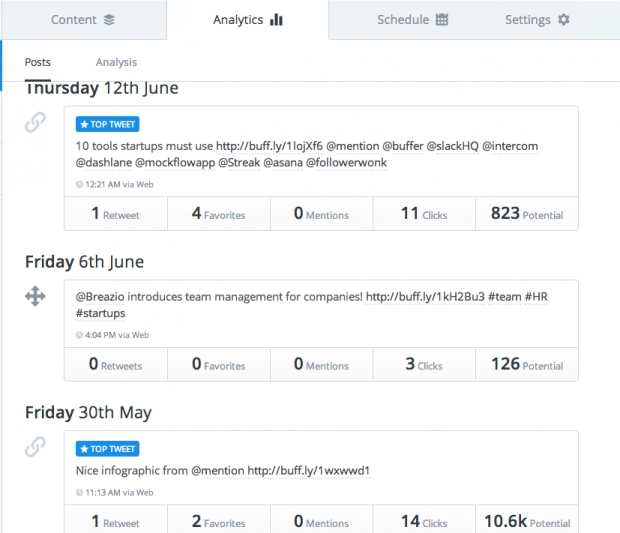The image size is (620, 533).
Task: Switch to the Schedule tab
Action: coord(412,20)
